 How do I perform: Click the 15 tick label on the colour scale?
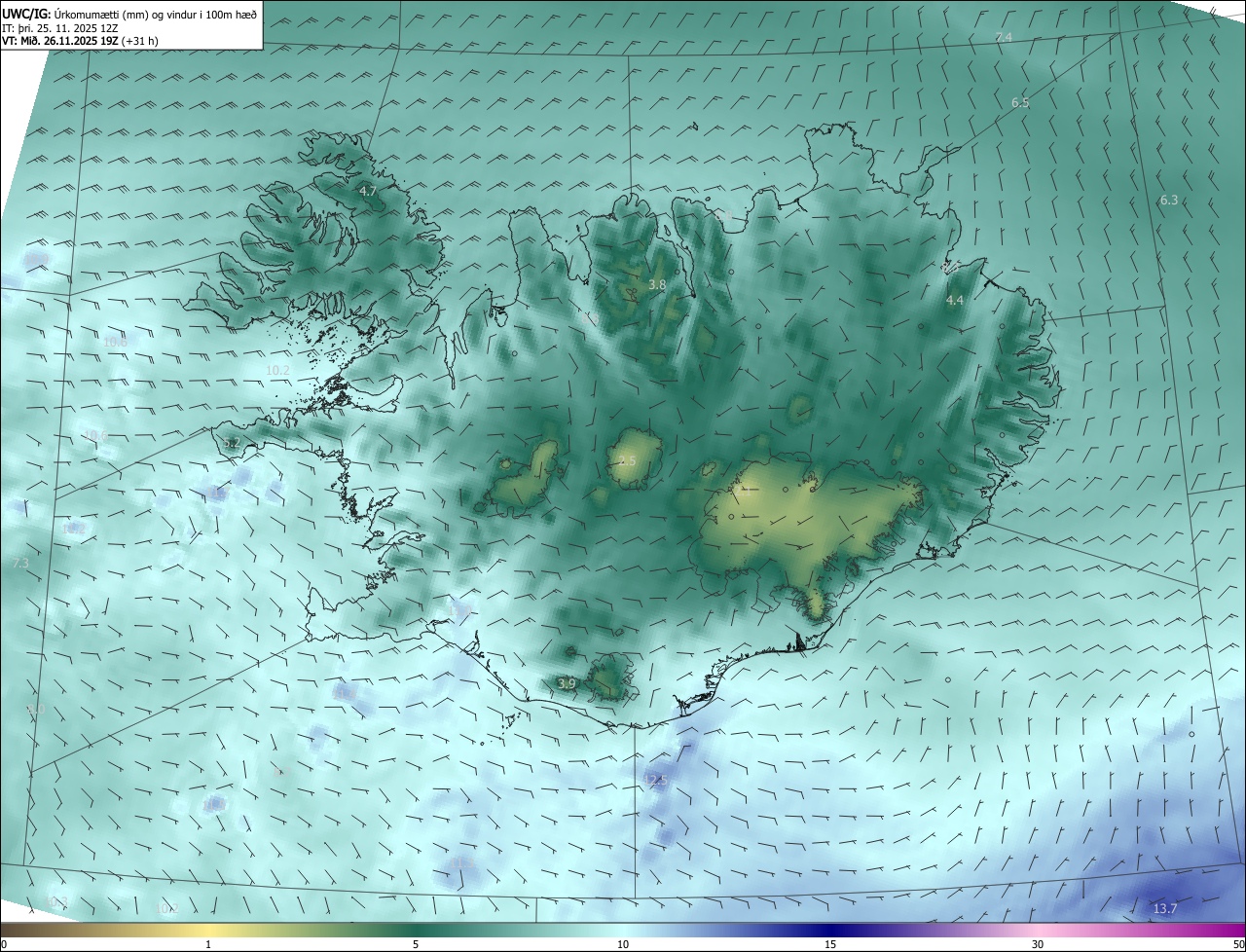click(830, 945)
